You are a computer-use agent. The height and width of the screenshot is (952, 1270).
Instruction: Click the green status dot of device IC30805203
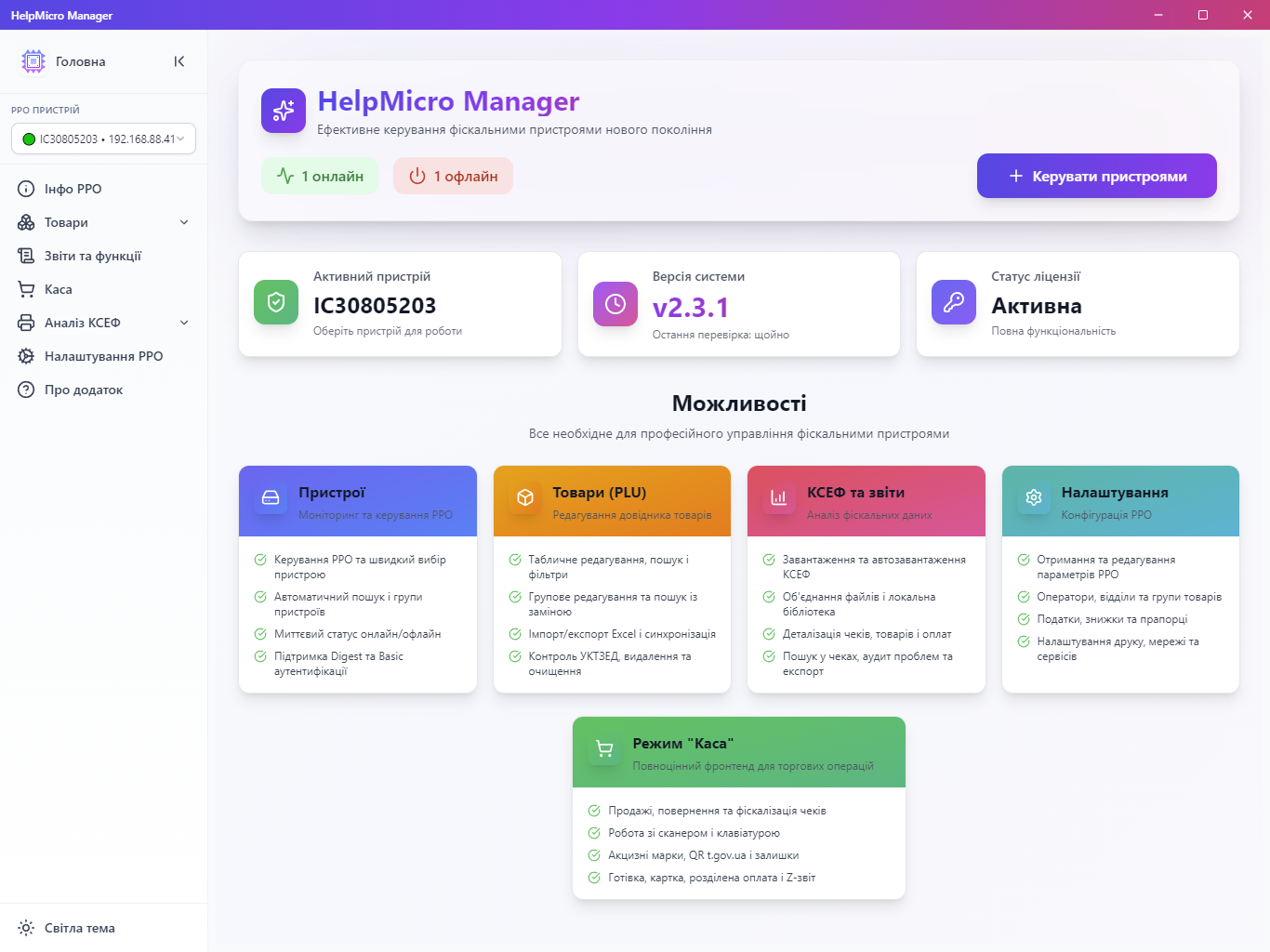(x=29, y=139)
